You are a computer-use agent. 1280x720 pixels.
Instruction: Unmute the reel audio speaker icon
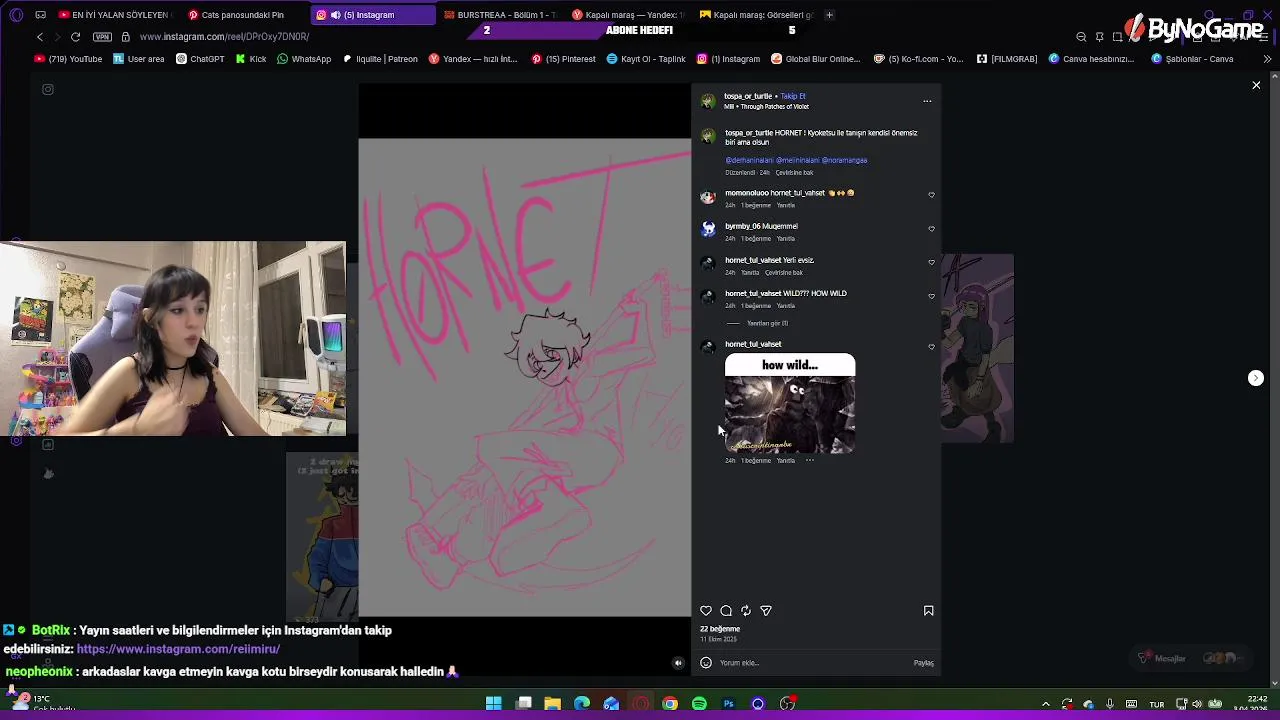(678, 663)
